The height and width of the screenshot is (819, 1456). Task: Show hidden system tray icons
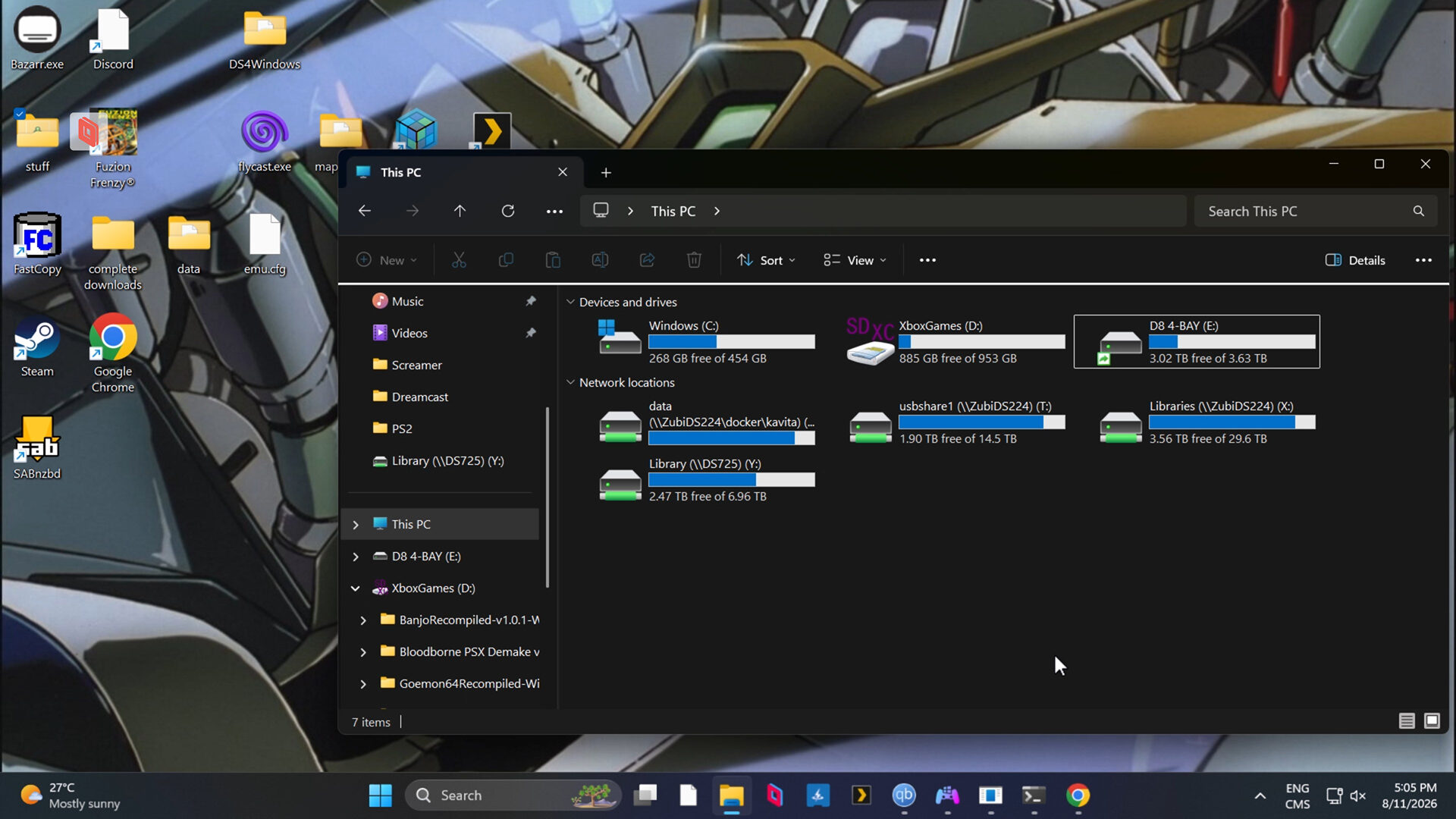pyautogui.click(x=1260, y=795)
